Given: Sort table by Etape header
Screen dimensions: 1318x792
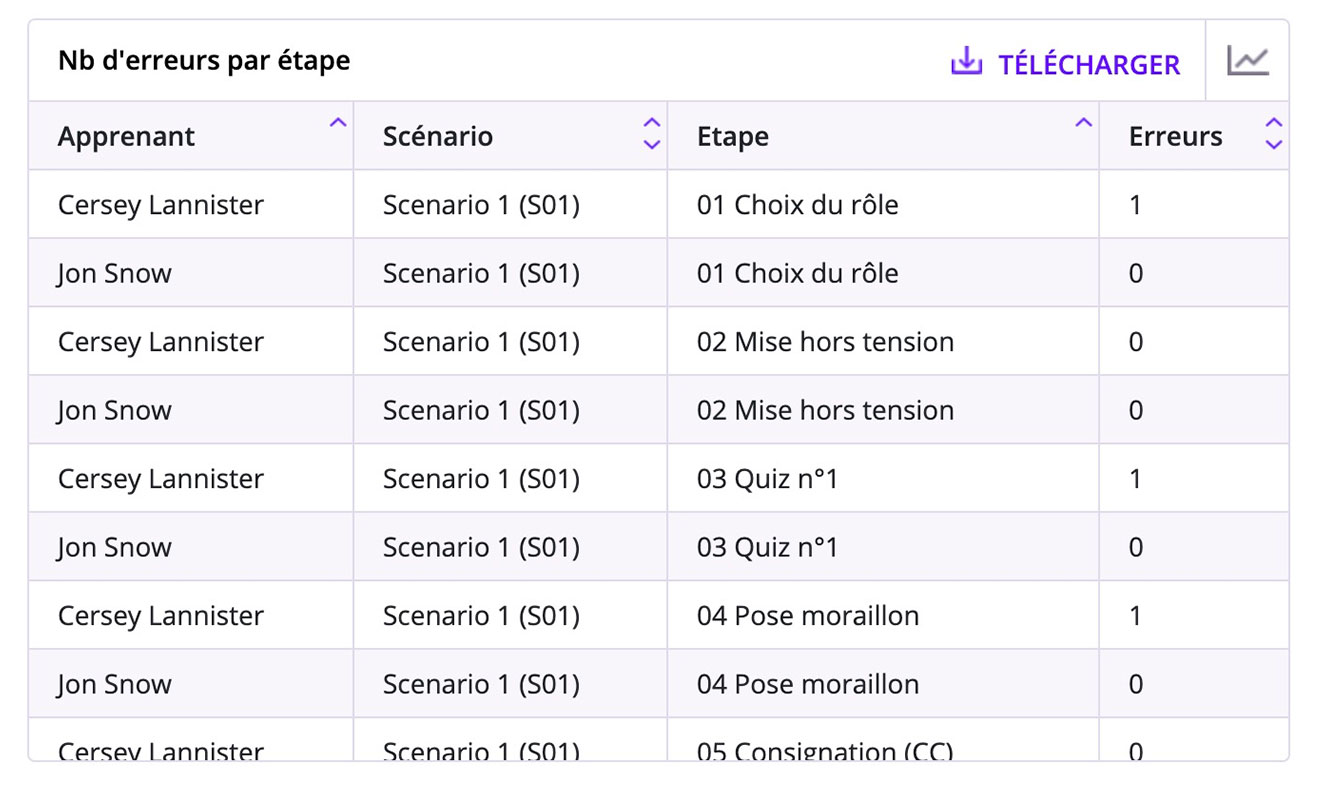Looking at the screenshot, I should 733,137.
